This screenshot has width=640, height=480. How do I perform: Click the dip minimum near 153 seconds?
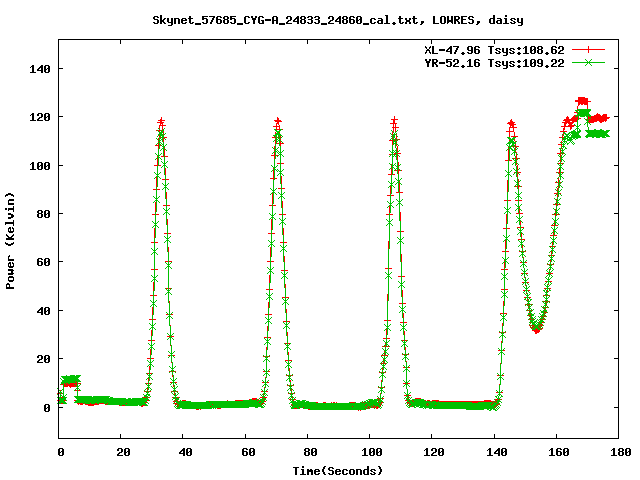tap(536, 329)
